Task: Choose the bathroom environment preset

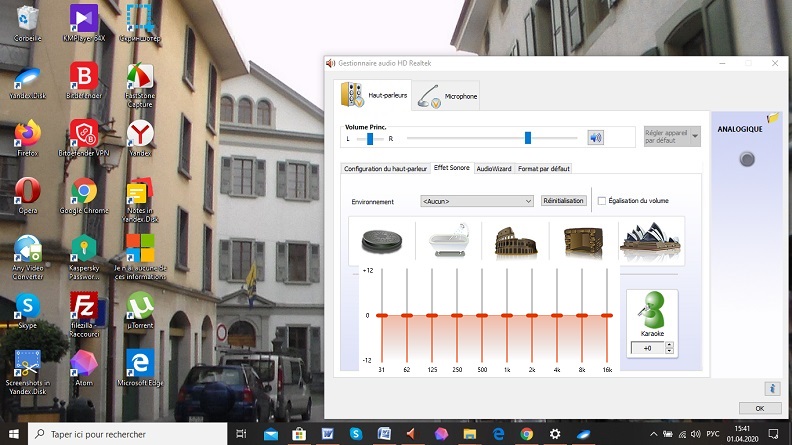Action: pos(446,241)
